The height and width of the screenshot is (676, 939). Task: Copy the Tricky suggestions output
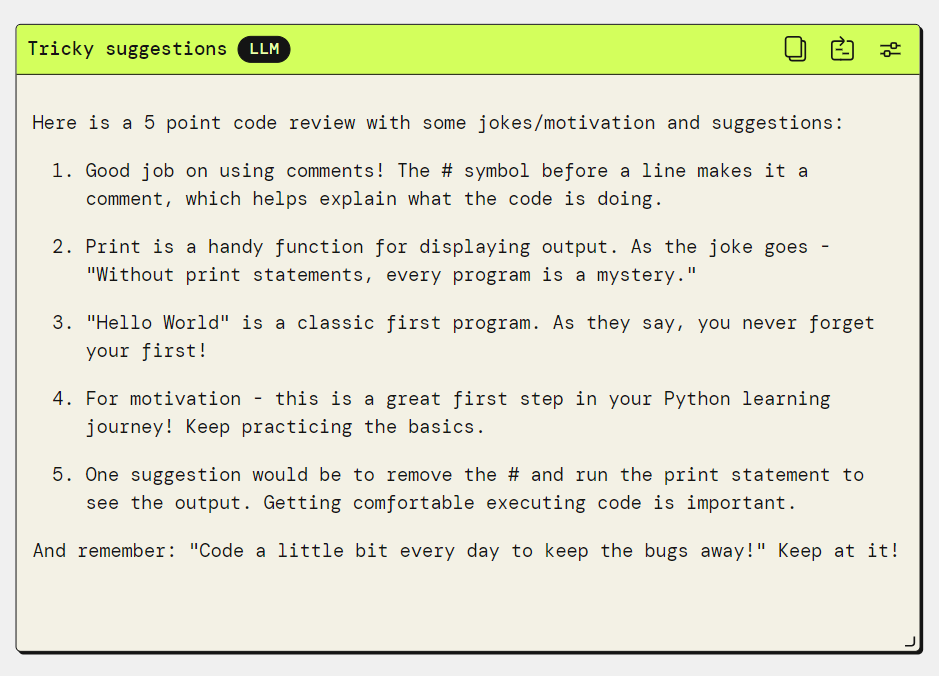tap(795, 49)
